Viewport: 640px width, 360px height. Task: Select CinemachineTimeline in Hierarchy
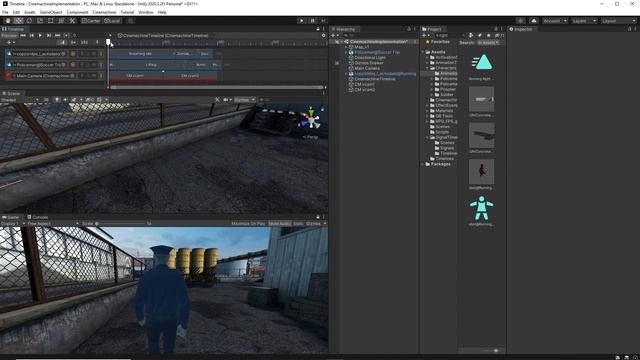point(375,79)
